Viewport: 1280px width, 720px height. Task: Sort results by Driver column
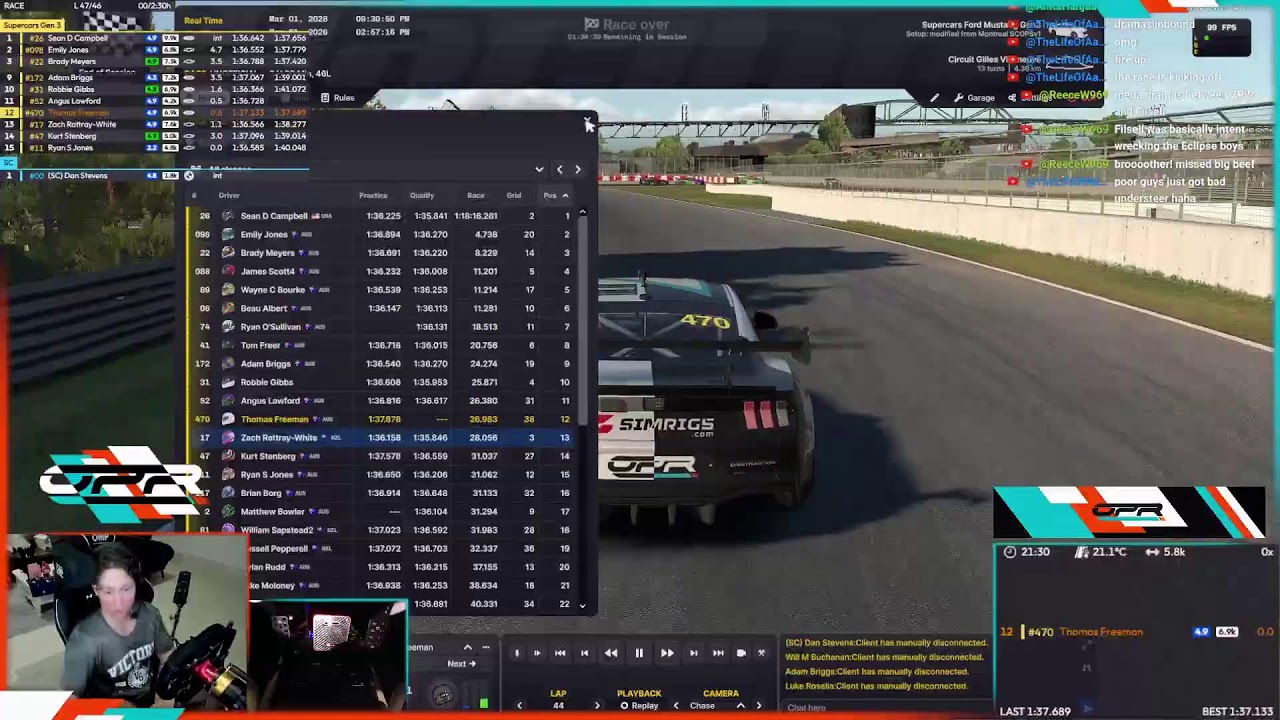pos(229,196)
